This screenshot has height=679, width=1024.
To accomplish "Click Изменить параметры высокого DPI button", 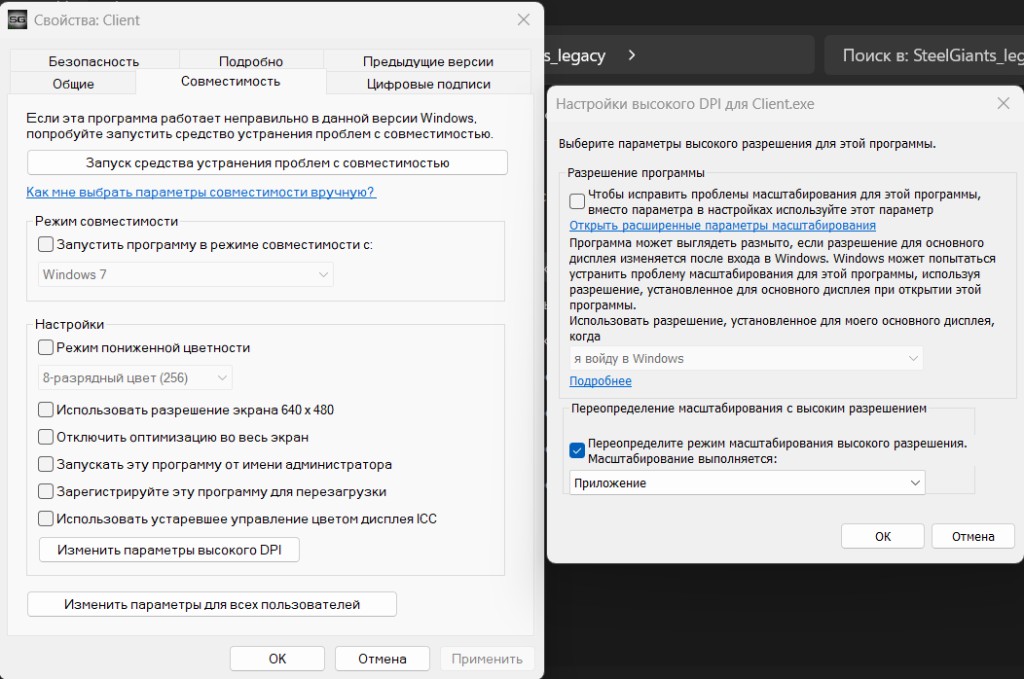I will point(168,549).
